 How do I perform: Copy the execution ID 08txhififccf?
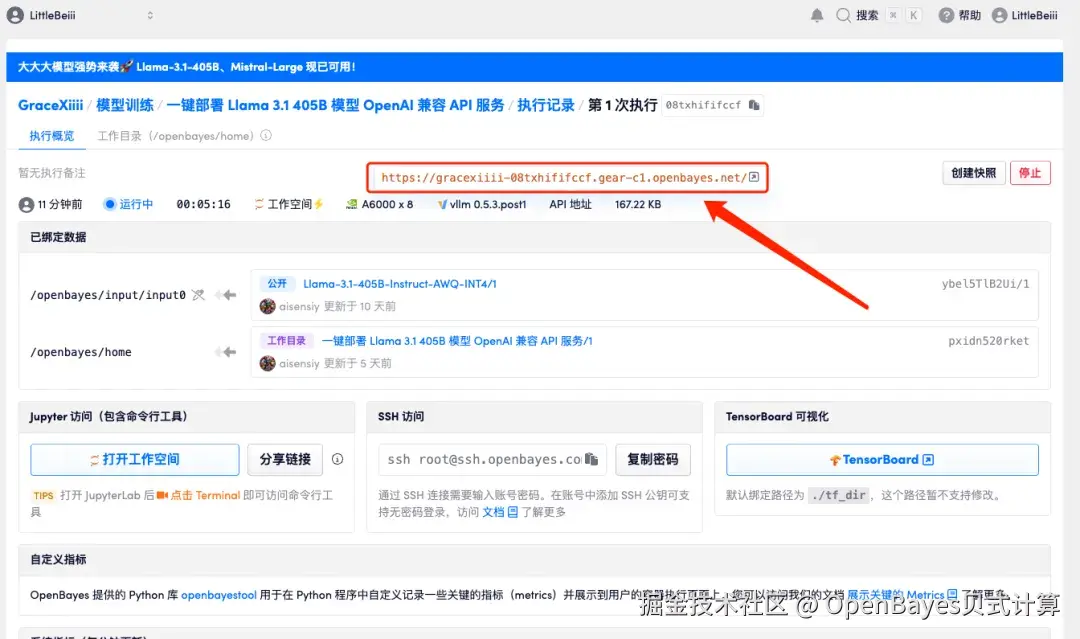click(x=754, y=105)
